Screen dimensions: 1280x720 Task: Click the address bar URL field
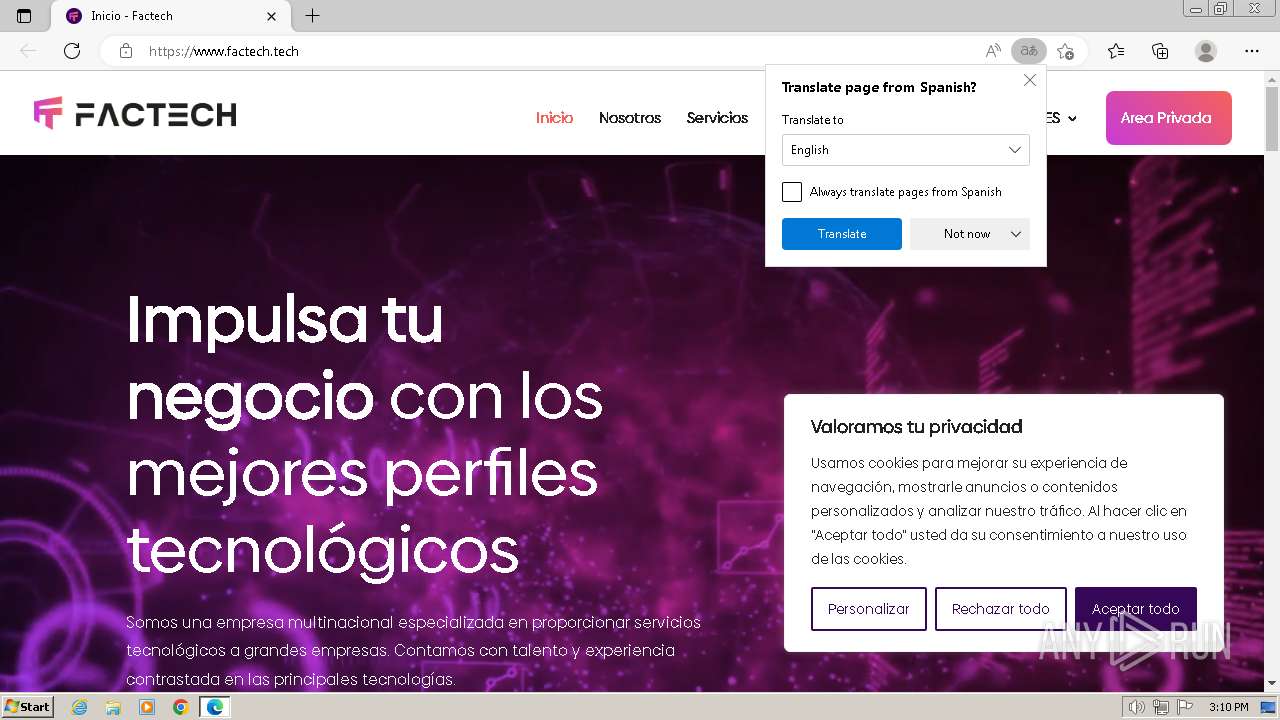(560, 51)
